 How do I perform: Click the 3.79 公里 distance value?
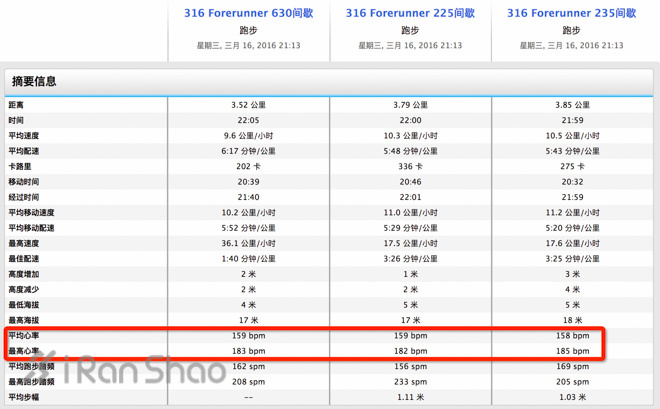point(410,105)
